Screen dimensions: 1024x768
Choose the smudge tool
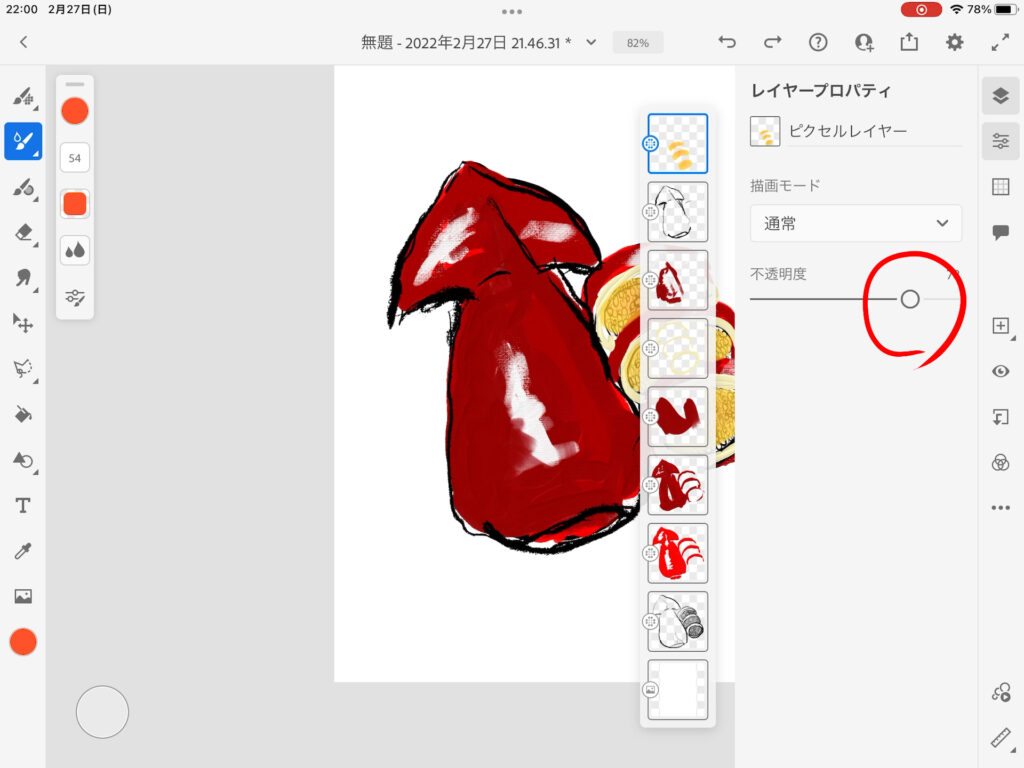pos(22,278)
